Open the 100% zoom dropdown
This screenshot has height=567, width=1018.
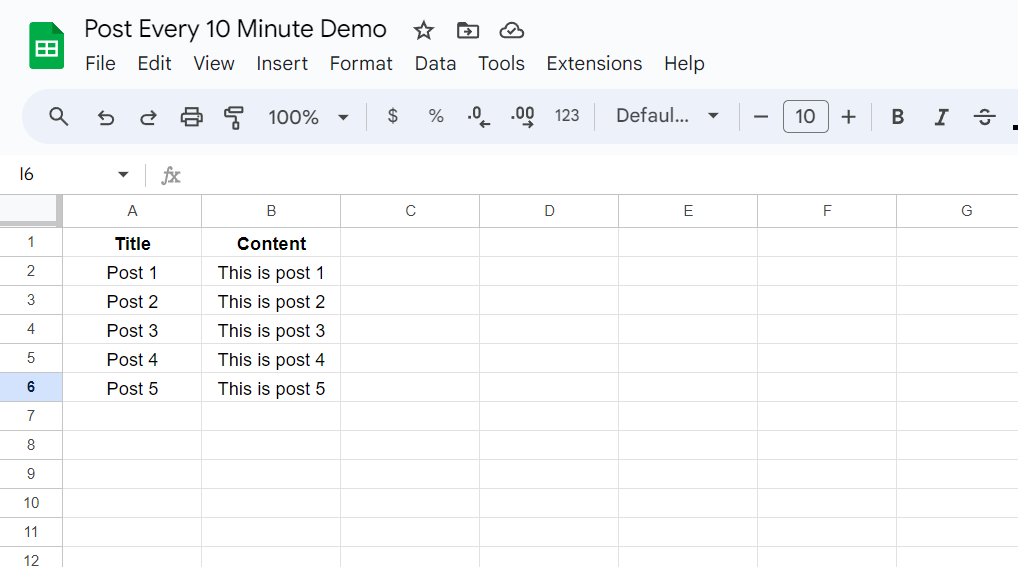(308, 117)
